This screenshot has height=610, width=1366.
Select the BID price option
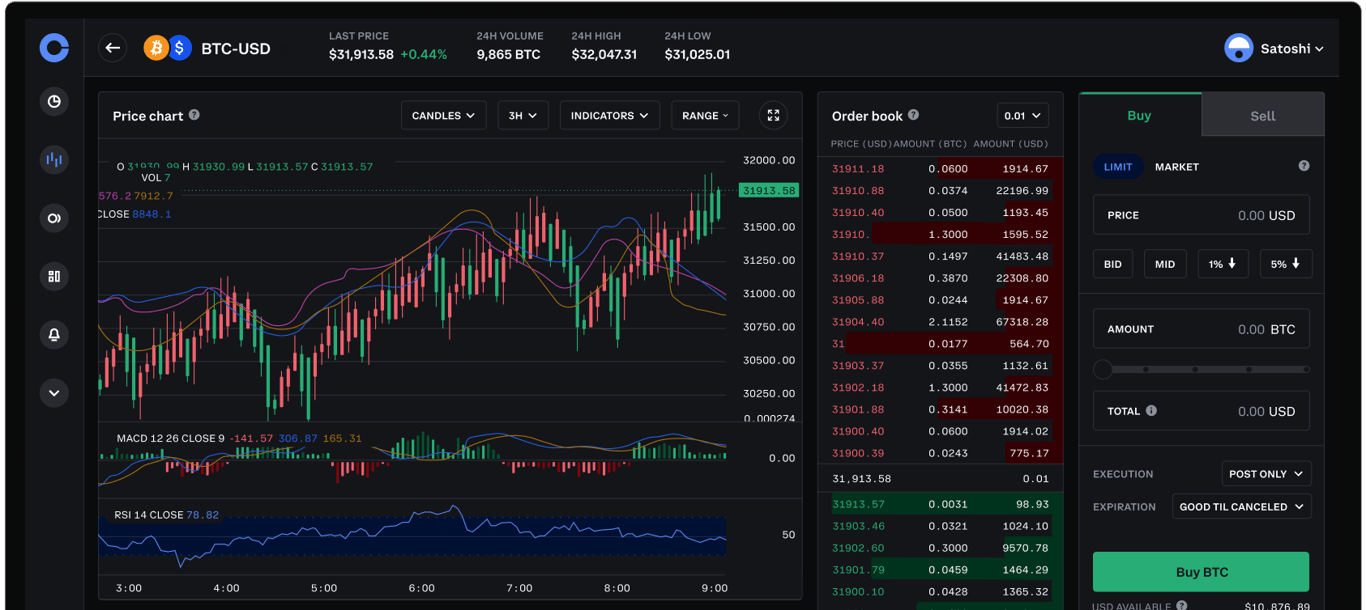point(1112,263)
